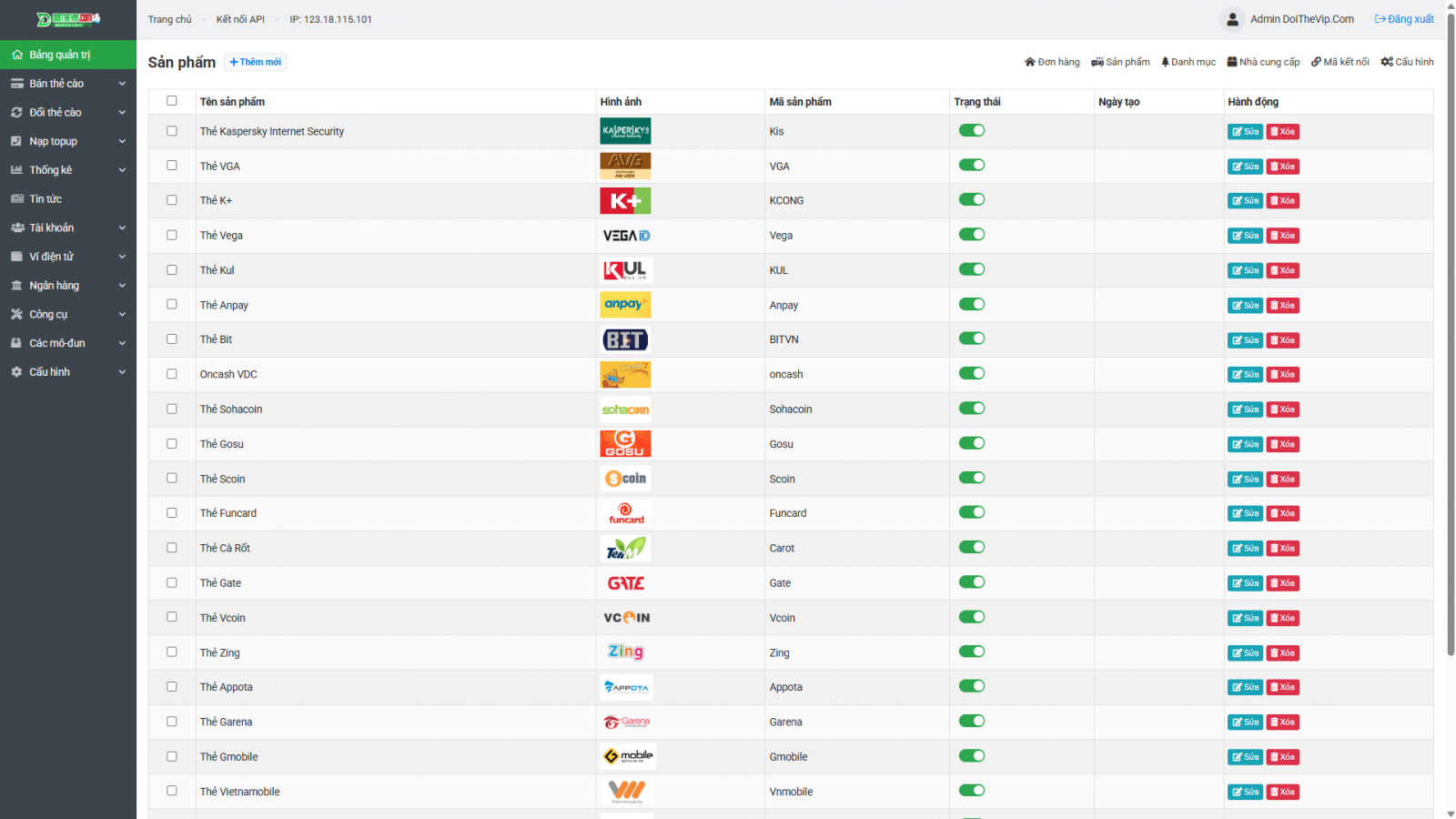Click the Kaspersky product image thumbnail
The height and width of the screenshot is (819, 1456).
tap(625, 131)
